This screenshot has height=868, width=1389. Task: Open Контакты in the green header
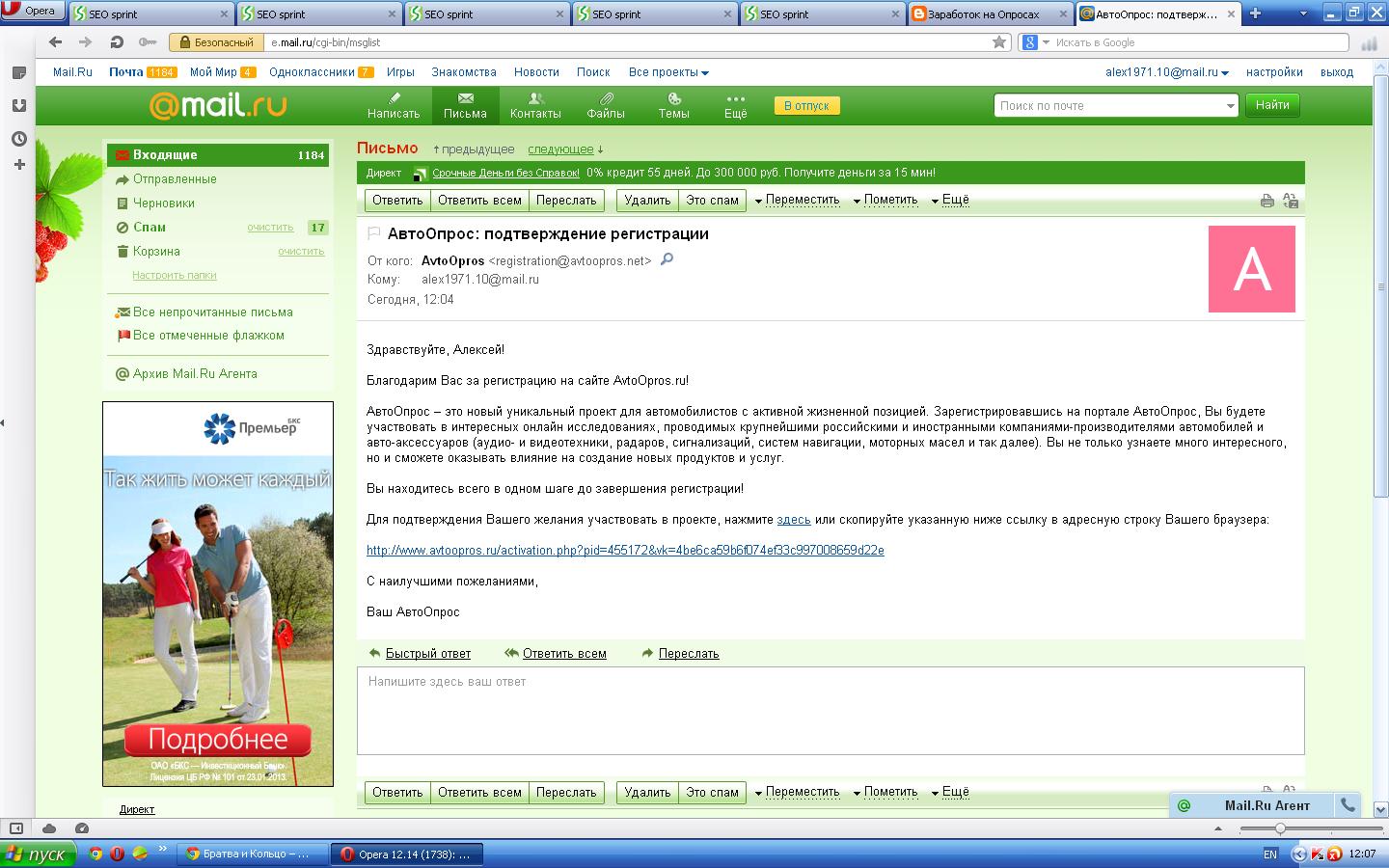(x=535, y=105)
